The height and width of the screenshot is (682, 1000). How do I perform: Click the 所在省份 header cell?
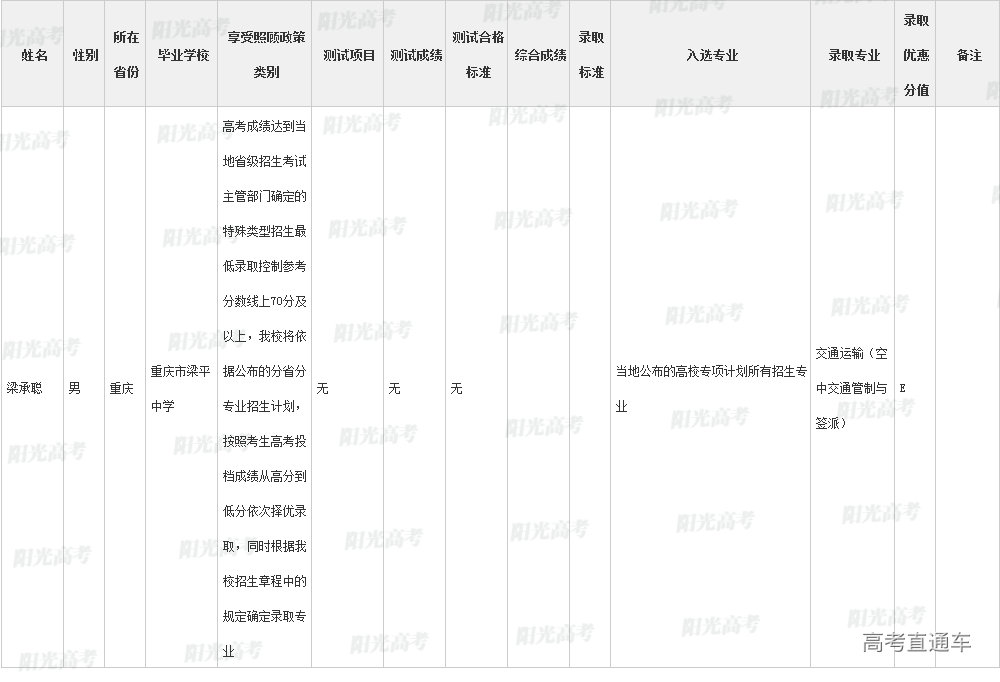point(125,55)
